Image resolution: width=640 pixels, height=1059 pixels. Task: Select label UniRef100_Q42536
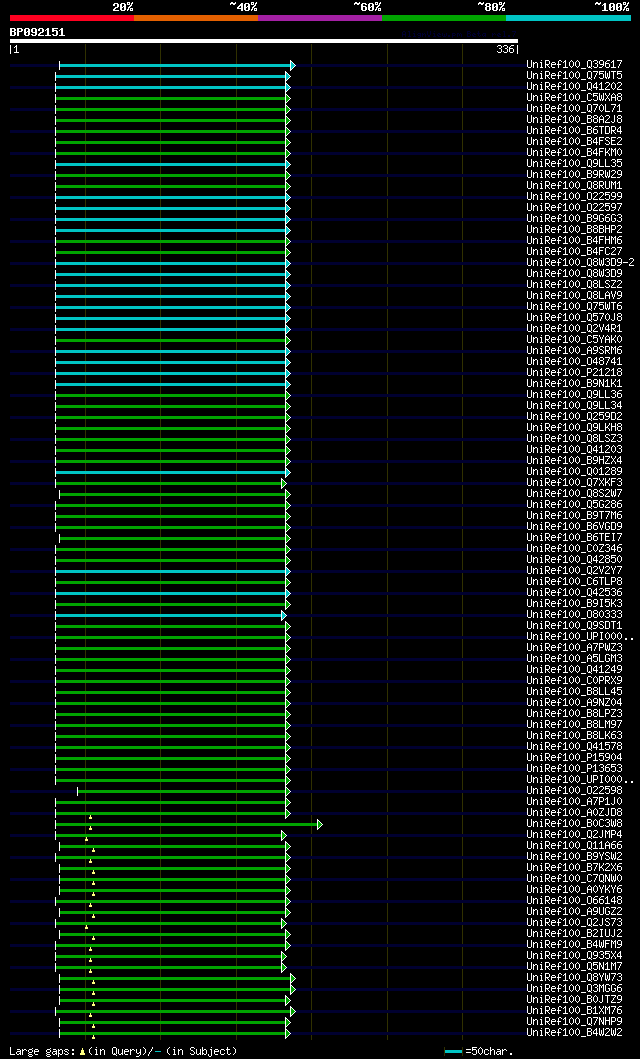(x=574, y=592)
